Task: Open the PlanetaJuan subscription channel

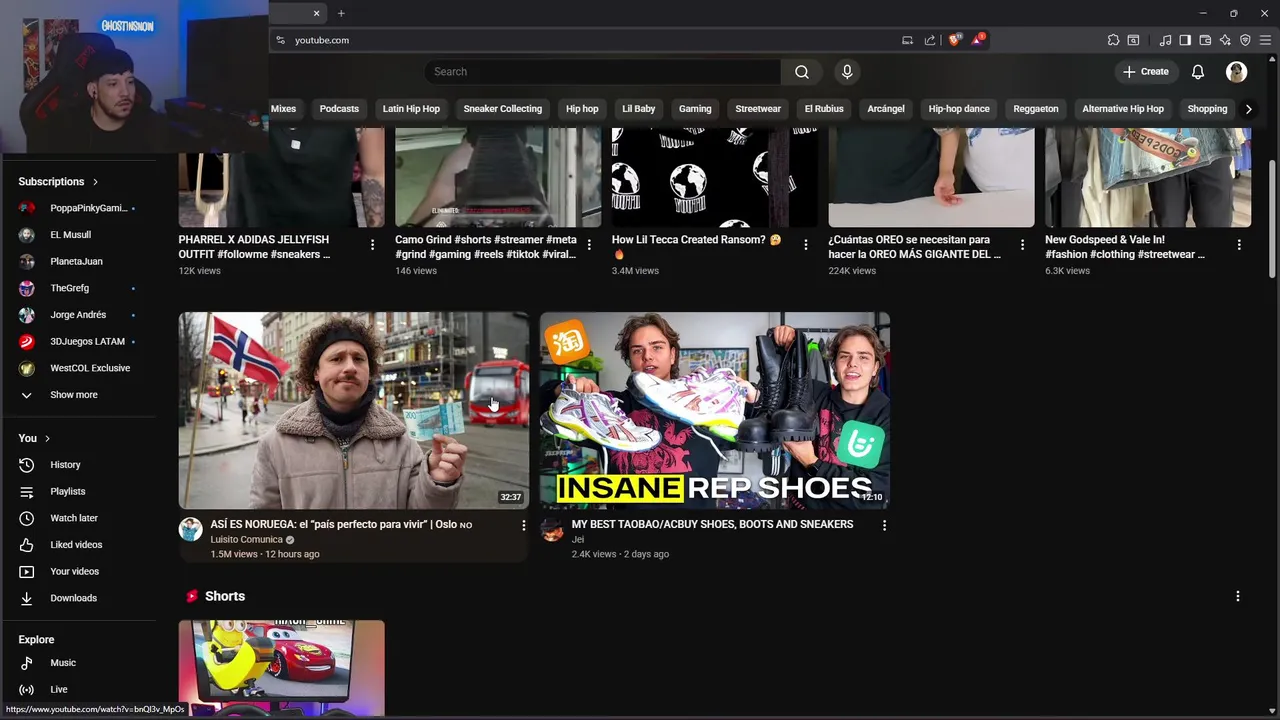Action: point(75,262)
